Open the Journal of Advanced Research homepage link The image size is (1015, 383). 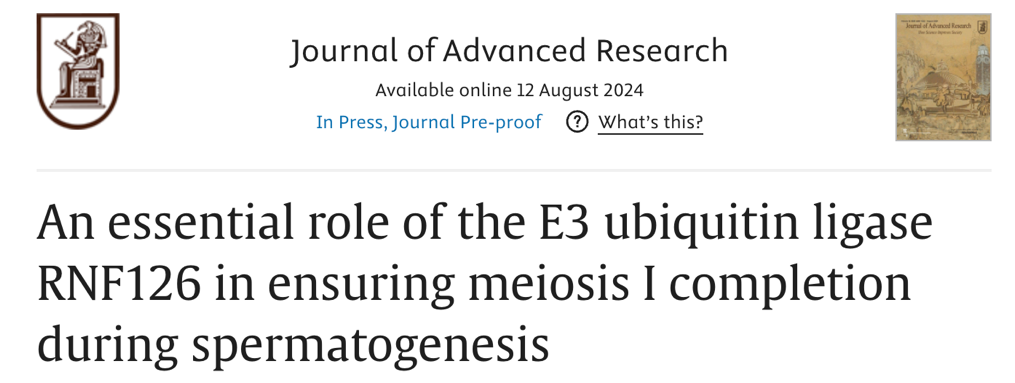tap(509, 51)
